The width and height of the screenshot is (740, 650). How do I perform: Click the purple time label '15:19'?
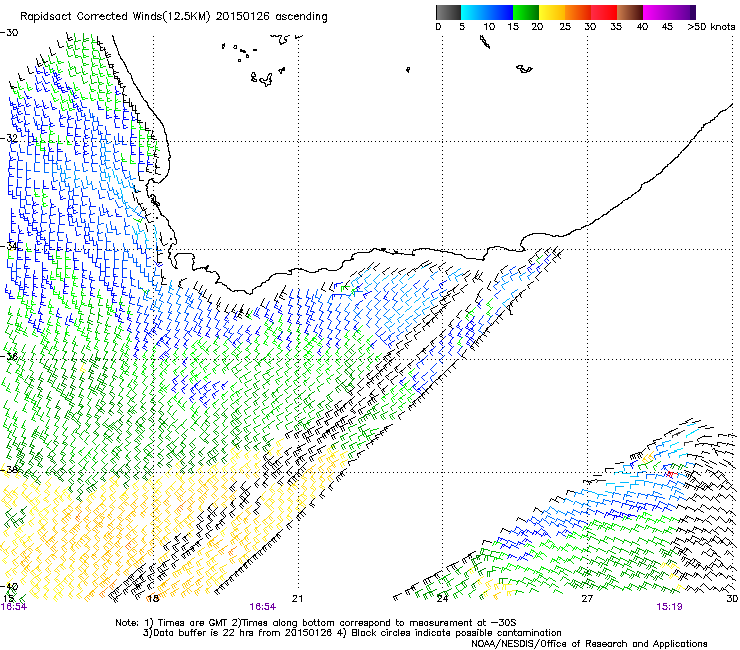pos(669,607)
